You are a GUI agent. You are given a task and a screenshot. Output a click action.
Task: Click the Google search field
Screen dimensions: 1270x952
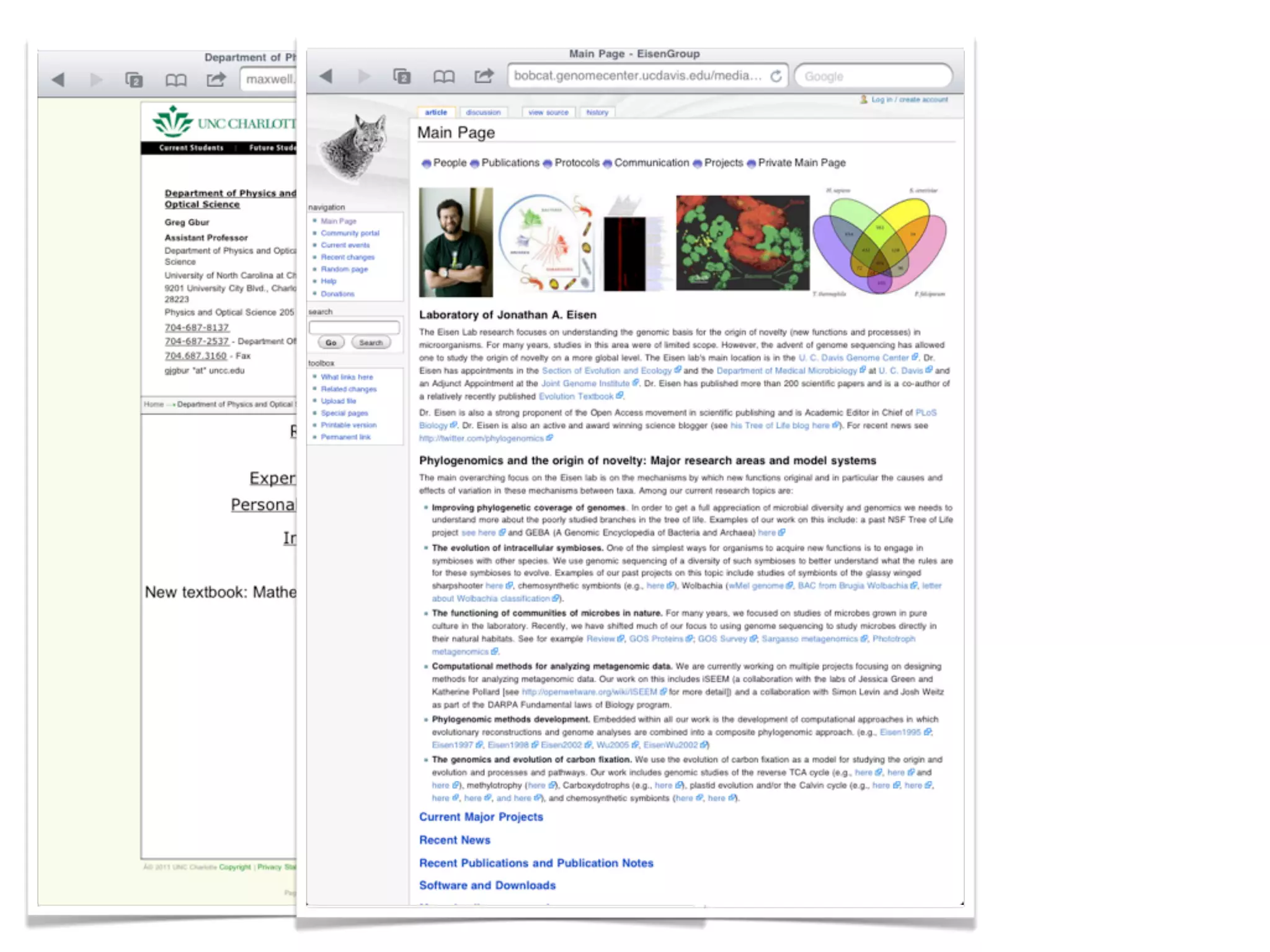click(873, 76)
